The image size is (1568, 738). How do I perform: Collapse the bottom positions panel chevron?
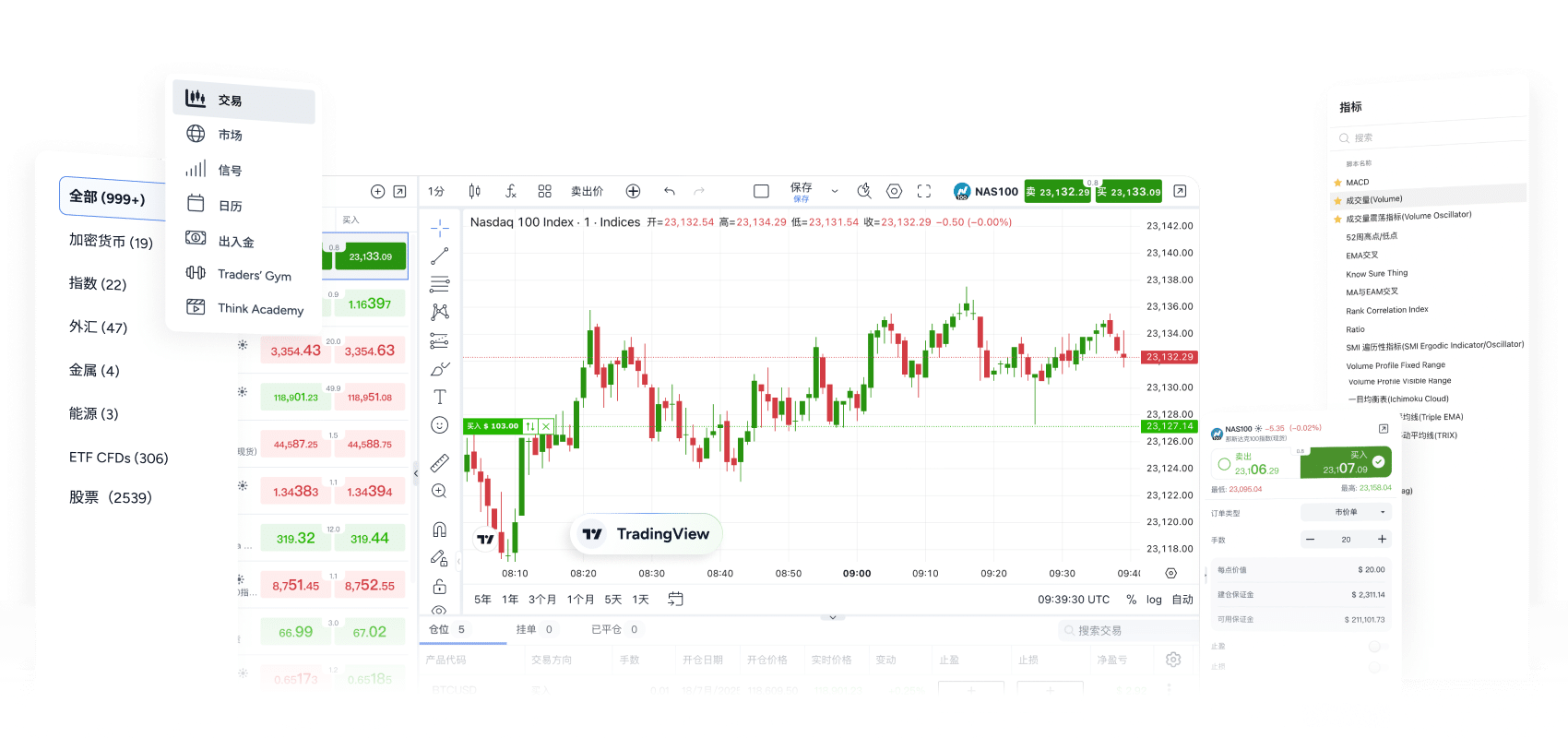[833, 617]
